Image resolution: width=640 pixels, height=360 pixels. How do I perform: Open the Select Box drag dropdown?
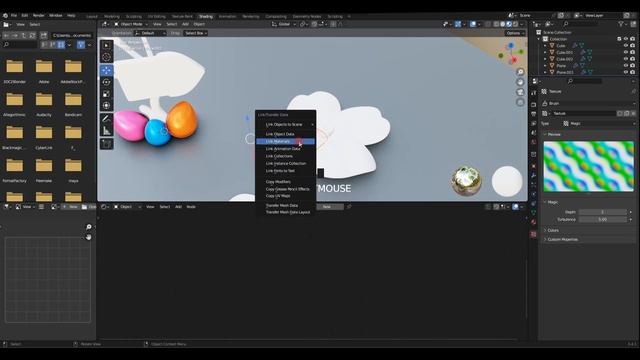click(196, 33)
